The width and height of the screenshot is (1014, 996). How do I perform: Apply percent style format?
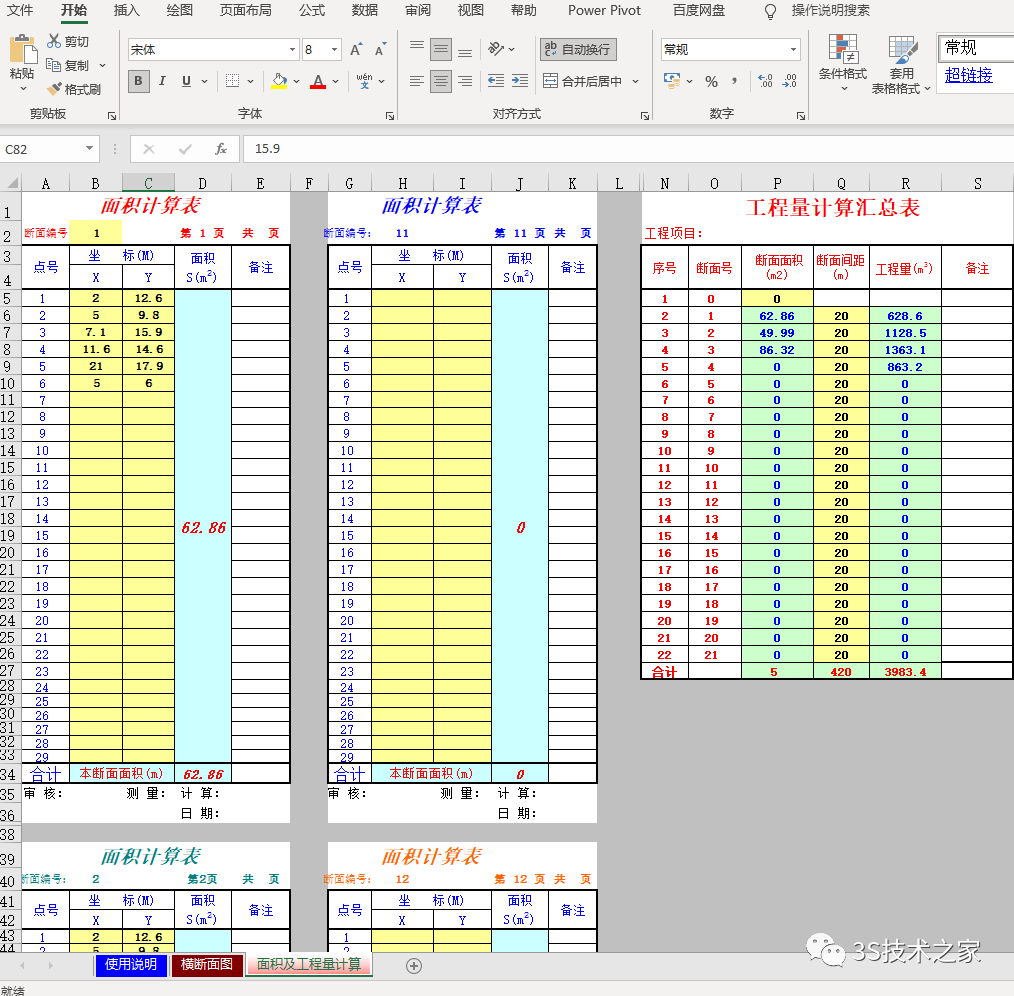coord(711,81)
